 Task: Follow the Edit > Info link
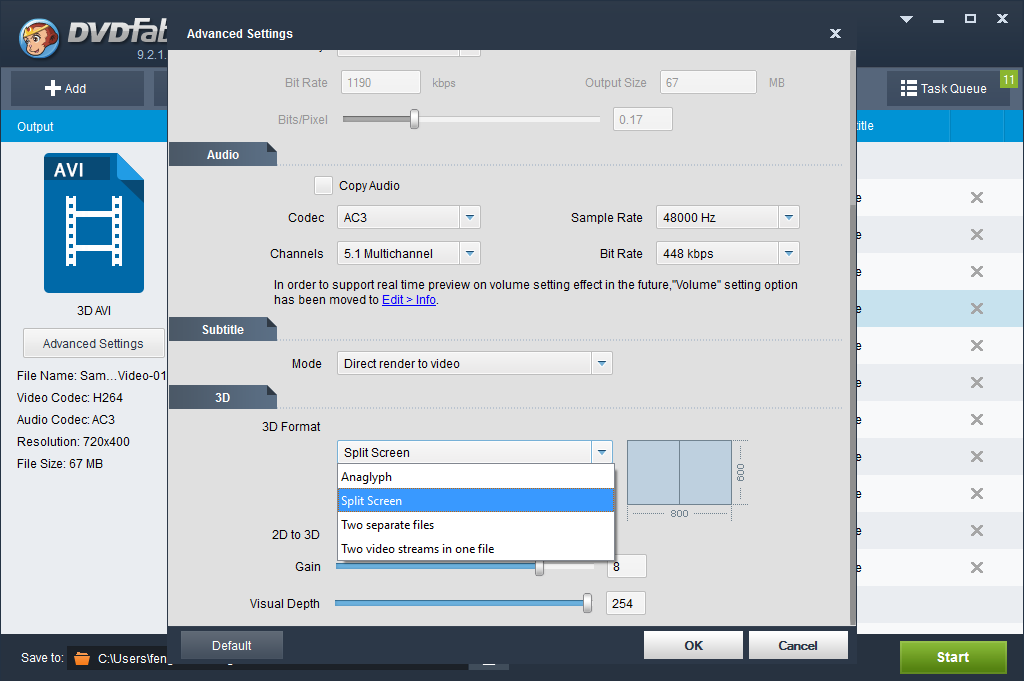click(409, 300)
